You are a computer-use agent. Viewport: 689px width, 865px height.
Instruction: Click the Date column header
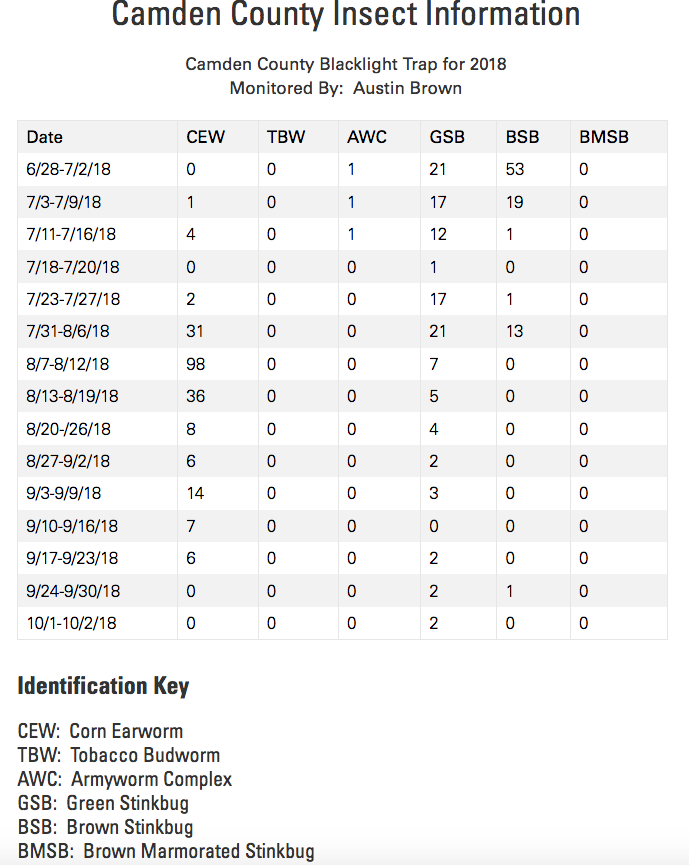tap(45, 137)
